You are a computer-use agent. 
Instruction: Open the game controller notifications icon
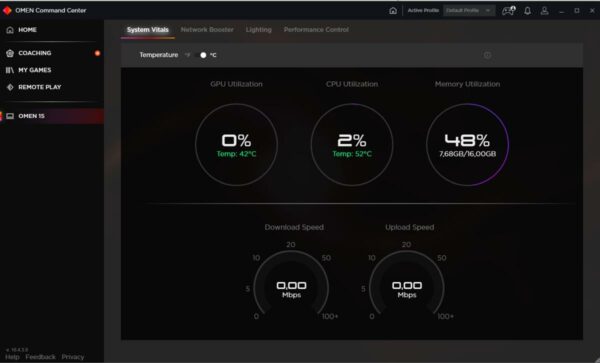tap(509, 10)
